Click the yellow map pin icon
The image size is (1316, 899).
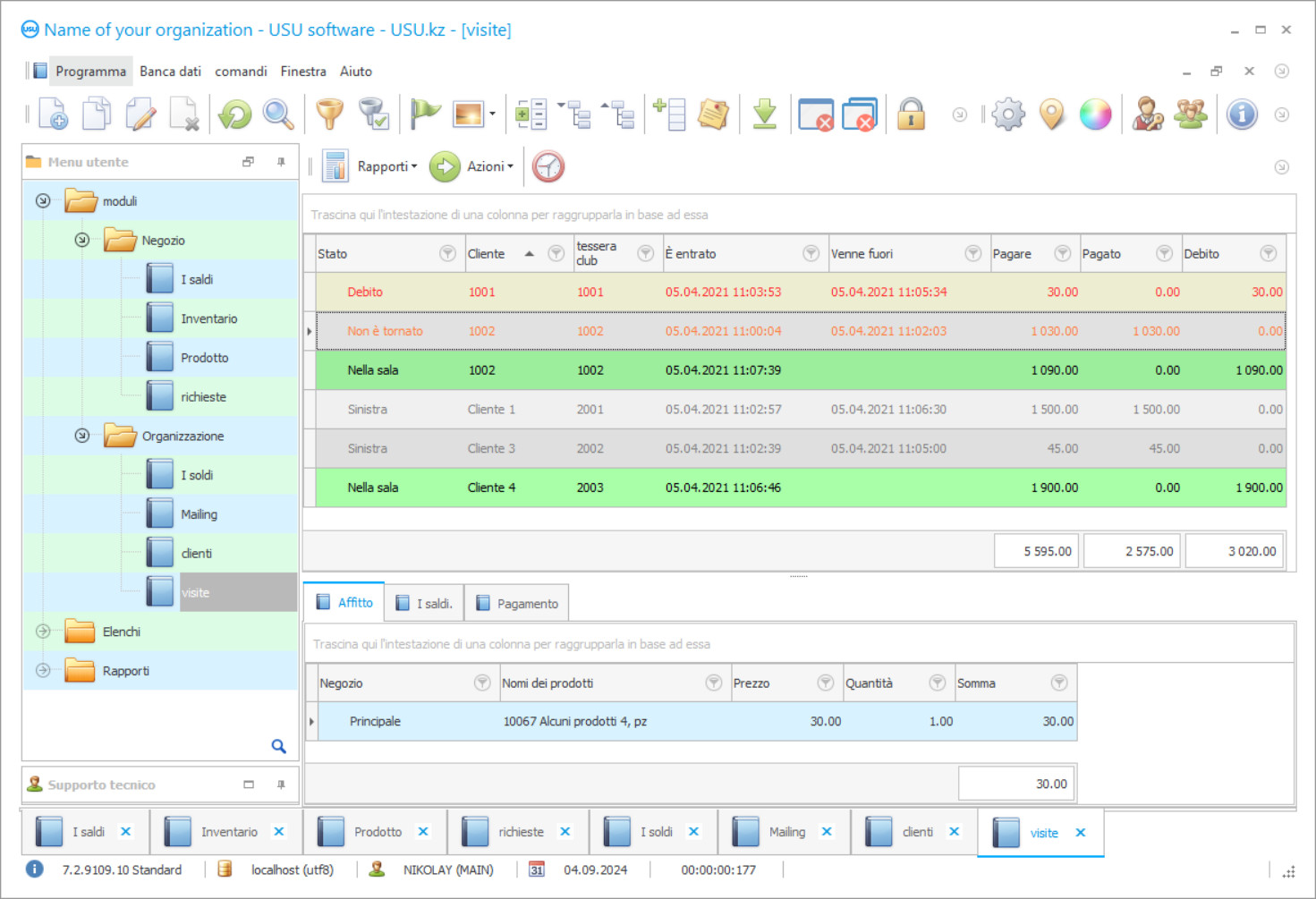coord(1052,114)
